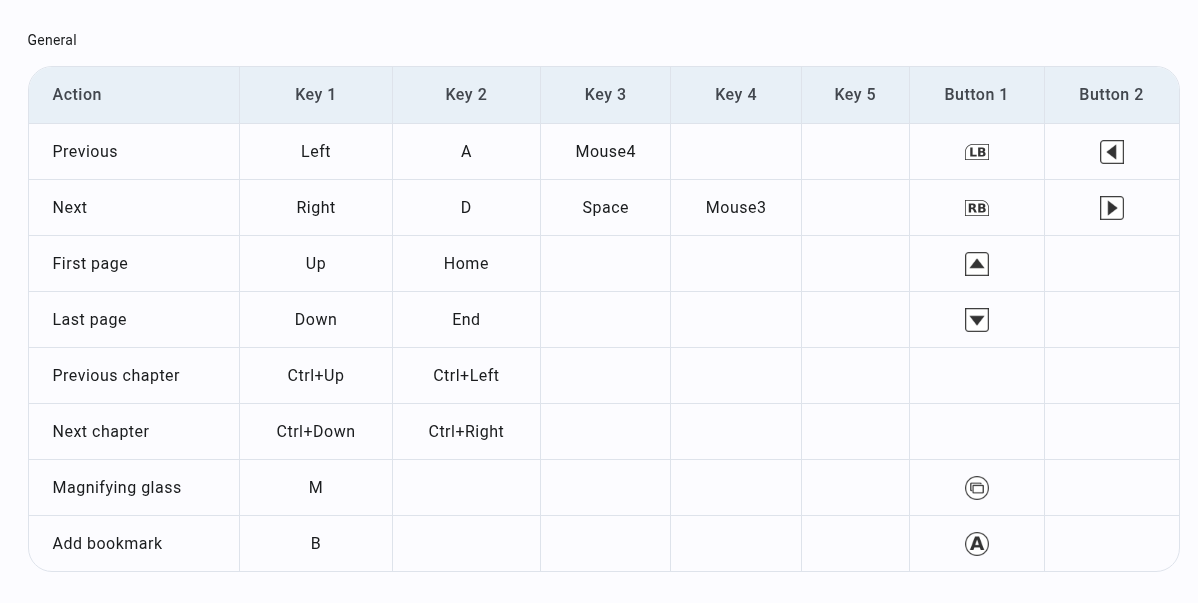1198x603 pixels.
Task: Click the LB button icon for Previous
Action: [977, 151]
